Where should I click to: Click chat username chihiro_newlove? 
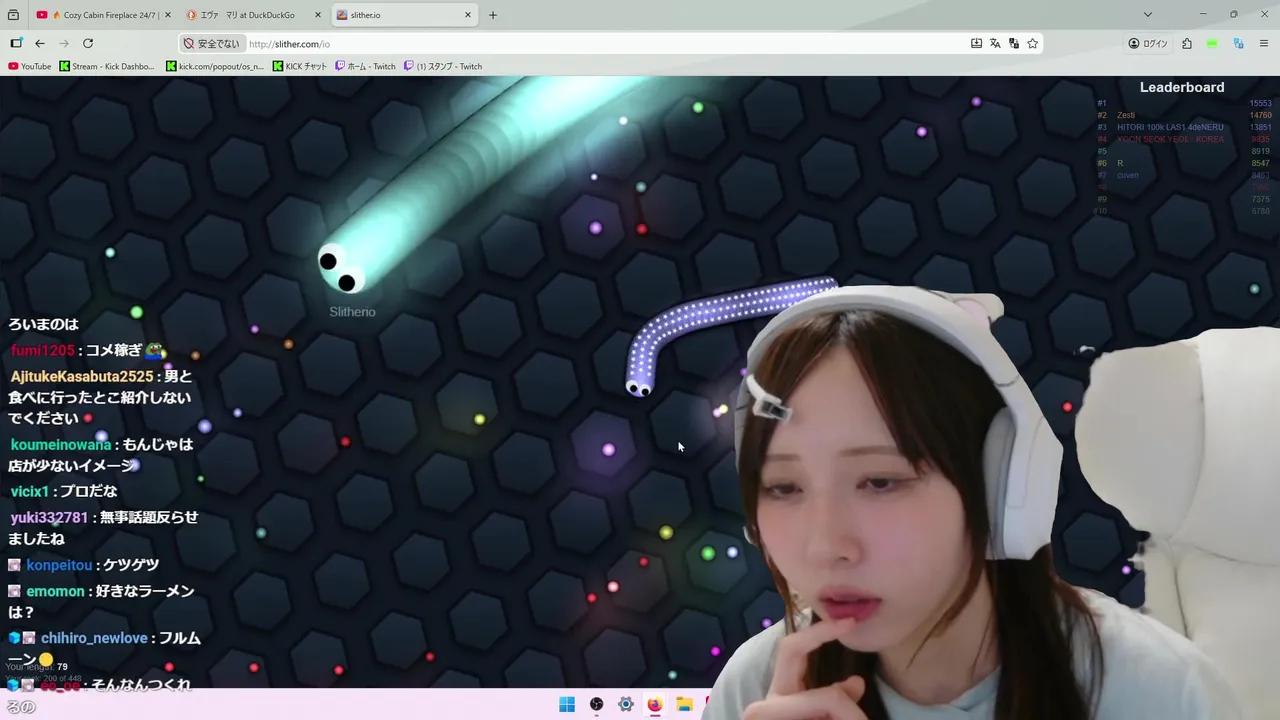click(x=94, y=638)
